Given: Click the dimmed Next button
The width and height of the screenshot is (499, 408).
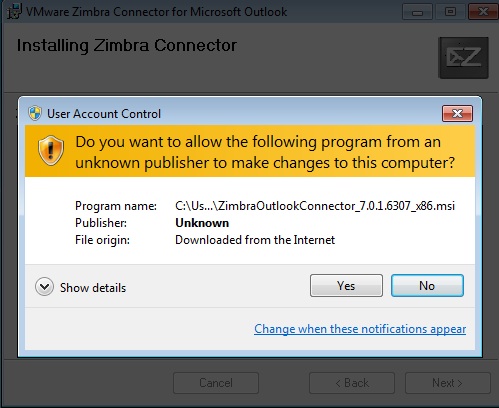Looking at the screenshot, I should (448, 383).
